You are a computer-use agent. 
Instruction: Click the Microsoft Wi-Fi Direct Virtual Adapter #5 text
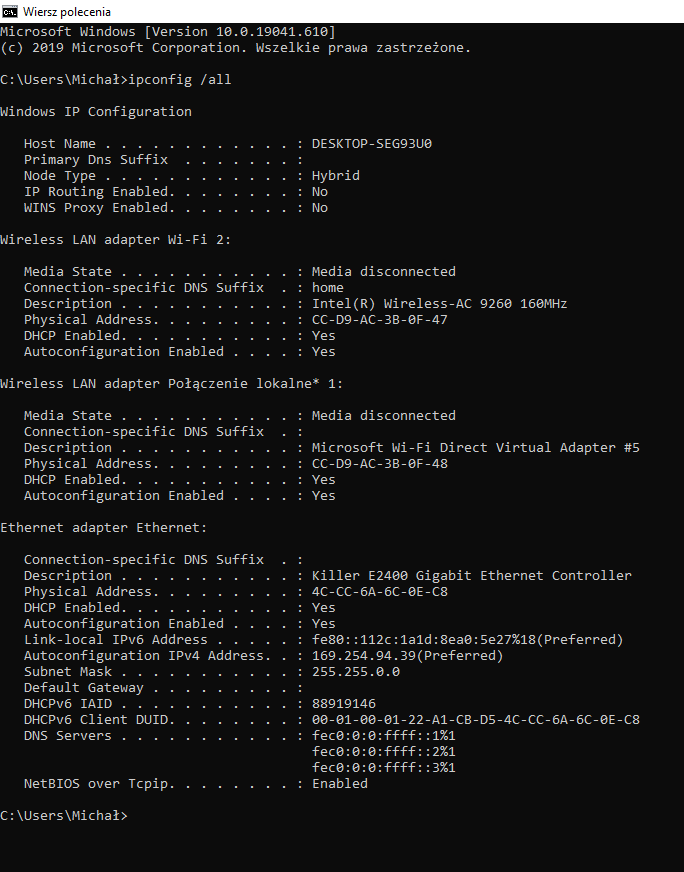475,447
